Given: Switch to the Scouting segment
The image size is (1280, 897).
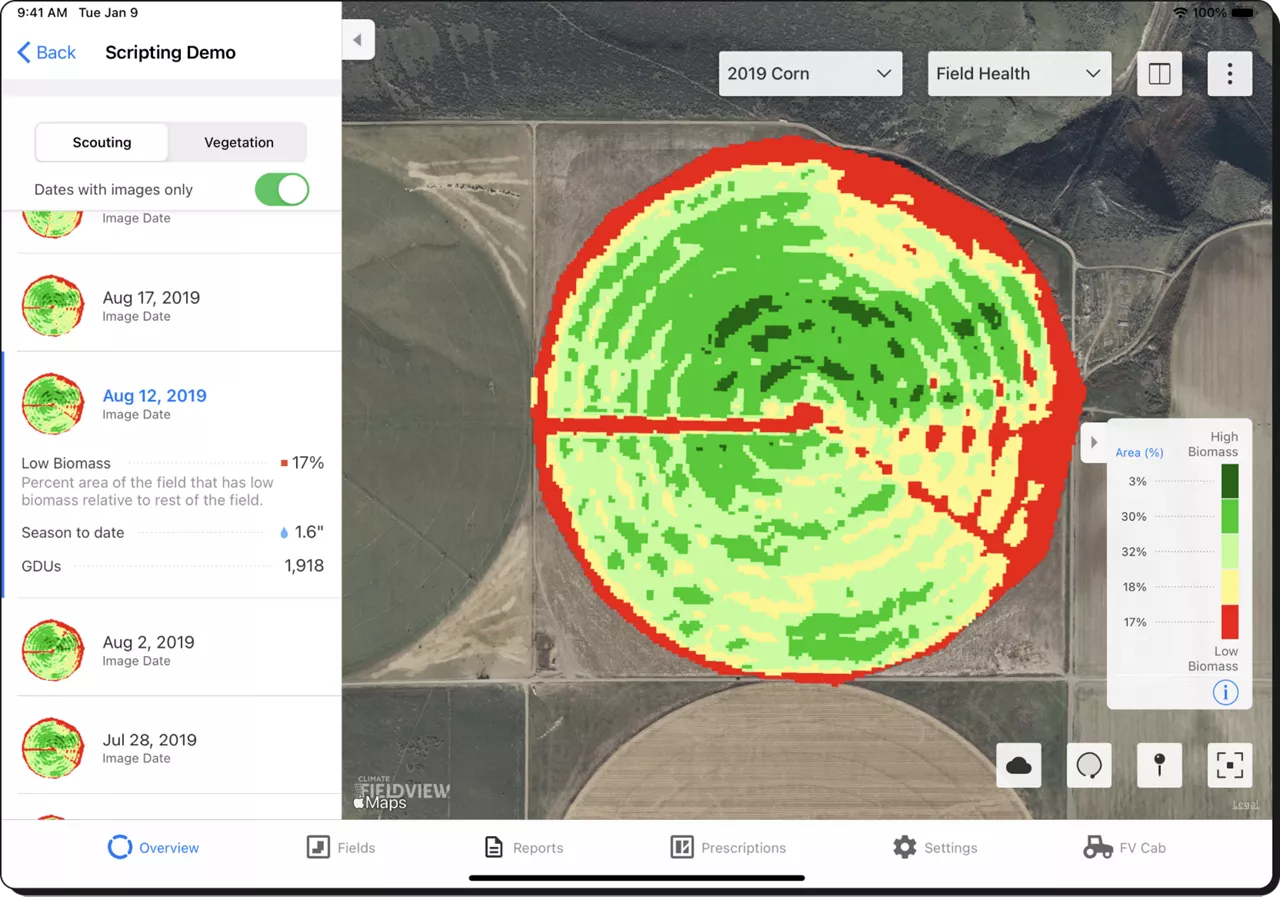Looking at the screenshot, I should click(102, 142).
